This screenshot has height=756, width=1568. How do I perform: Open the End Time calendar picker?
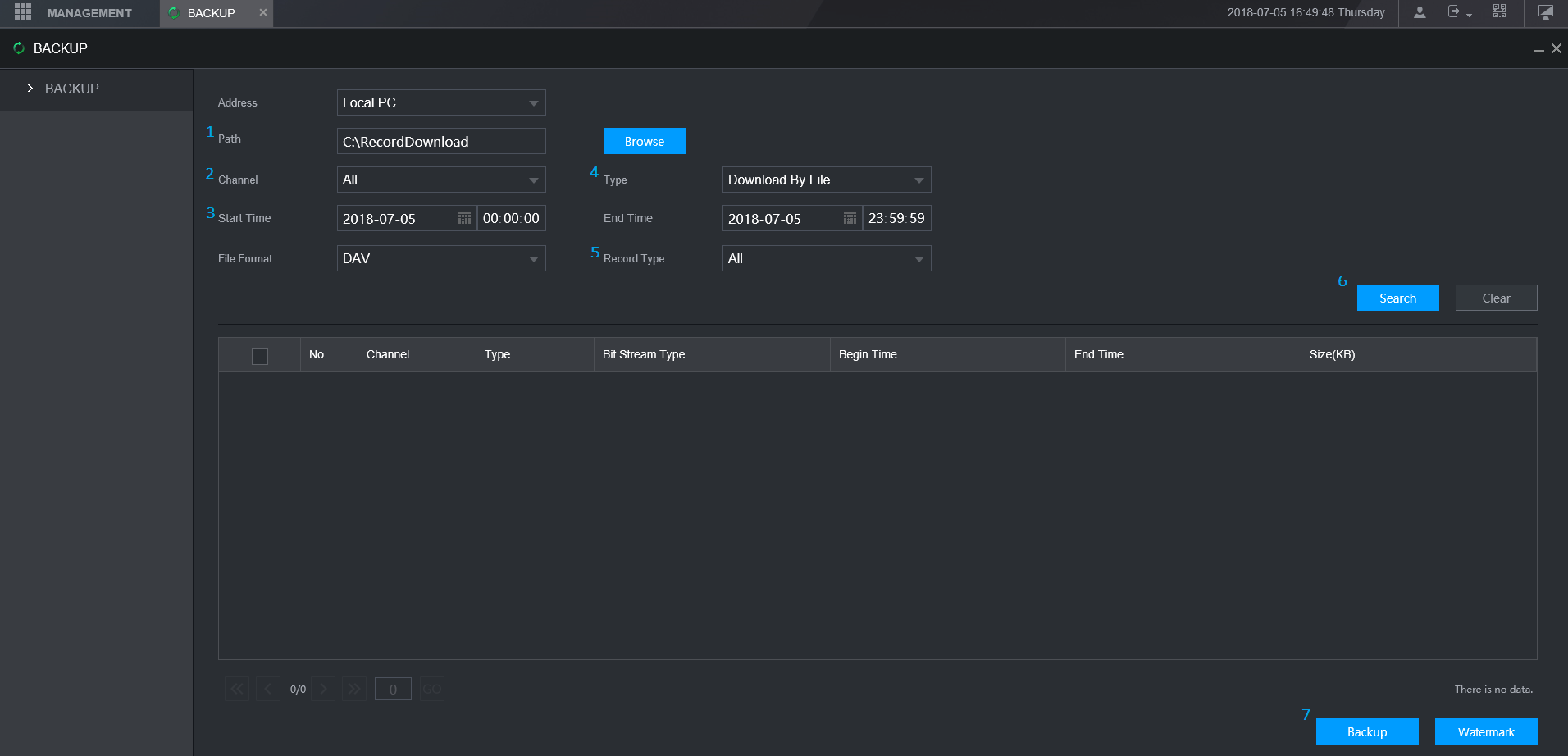click(x=850, y=219)
